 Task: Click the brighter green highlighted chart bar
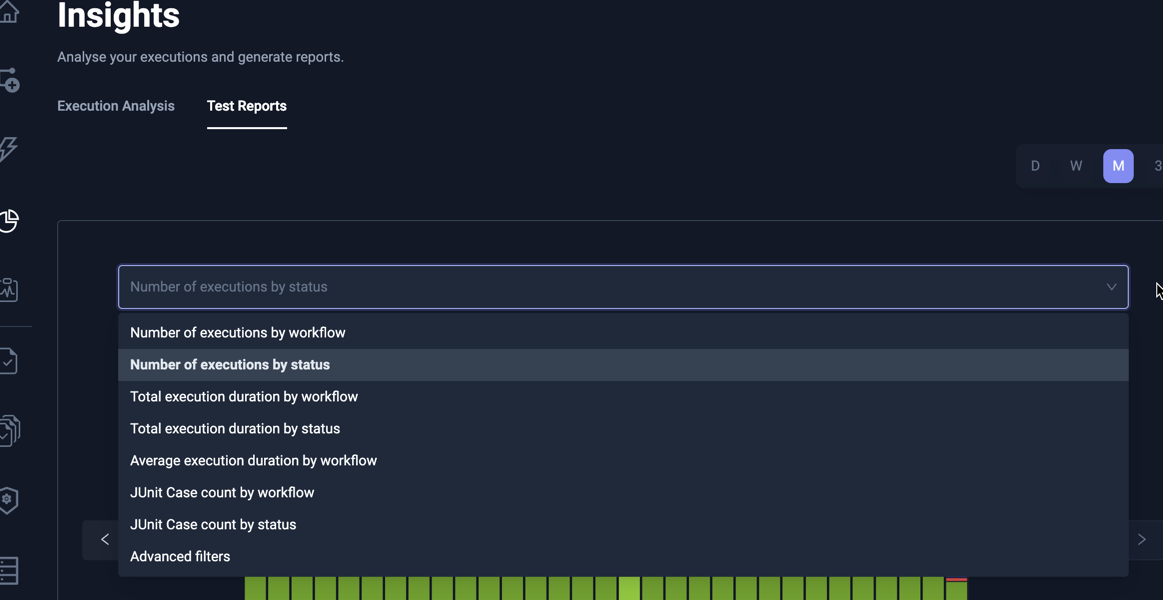point(630,589)
